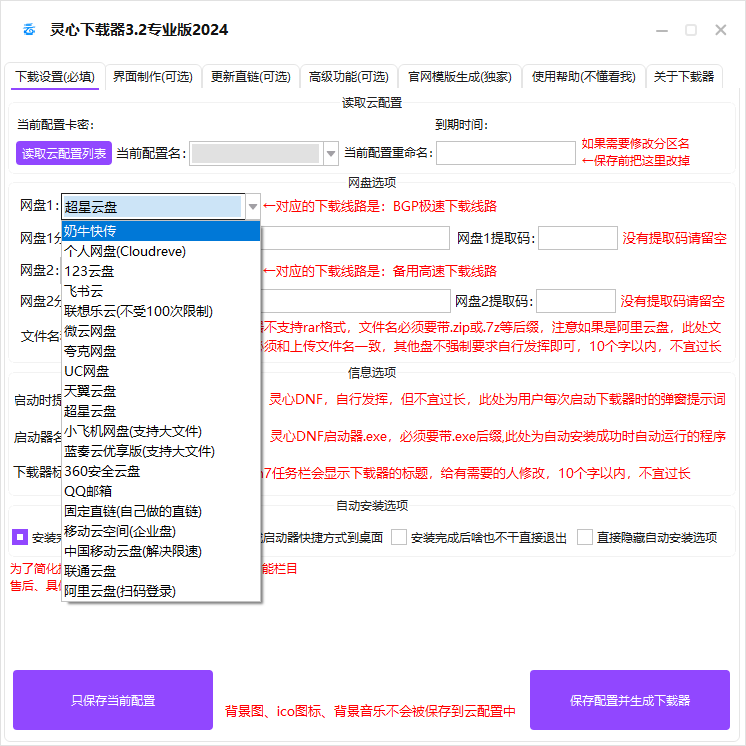Toggle the checked purple 安装 checkbox
746x746 pixels.
point(20,537)
